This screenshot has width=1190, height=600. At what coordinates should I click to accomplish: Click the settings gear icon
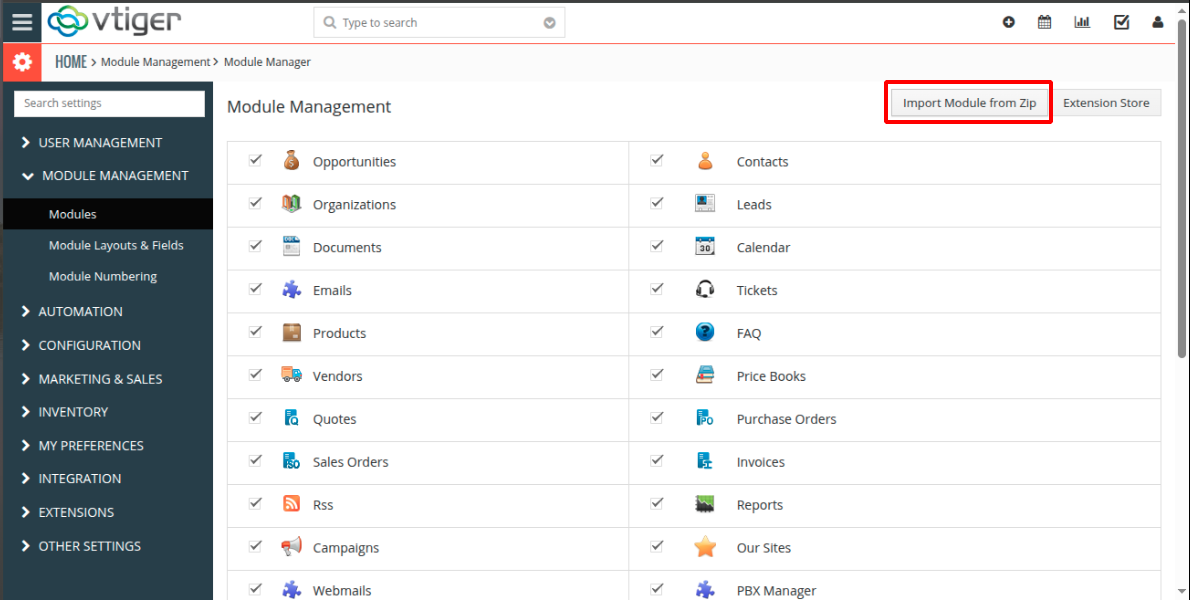[x=22, y=62]
